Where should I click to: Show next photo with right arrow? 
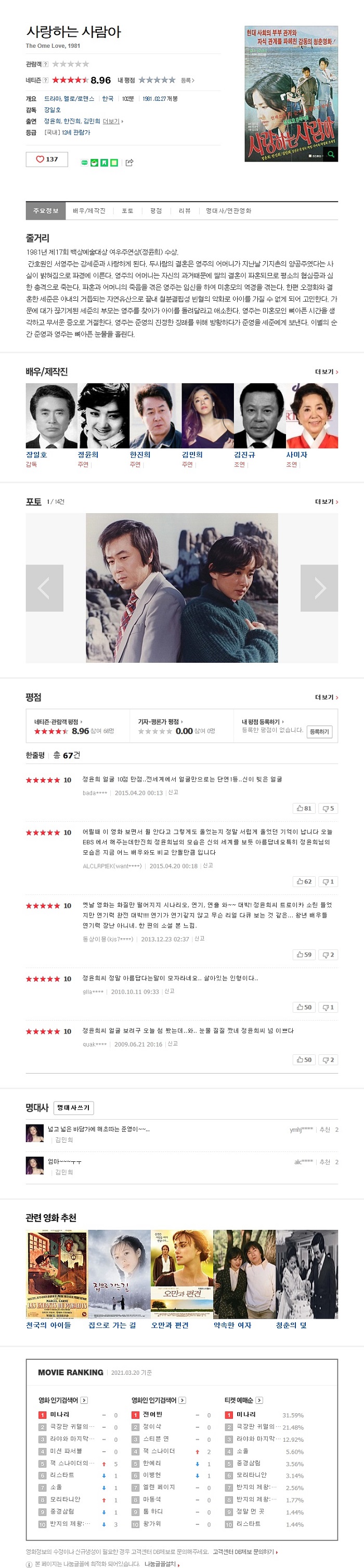(319, 587)
